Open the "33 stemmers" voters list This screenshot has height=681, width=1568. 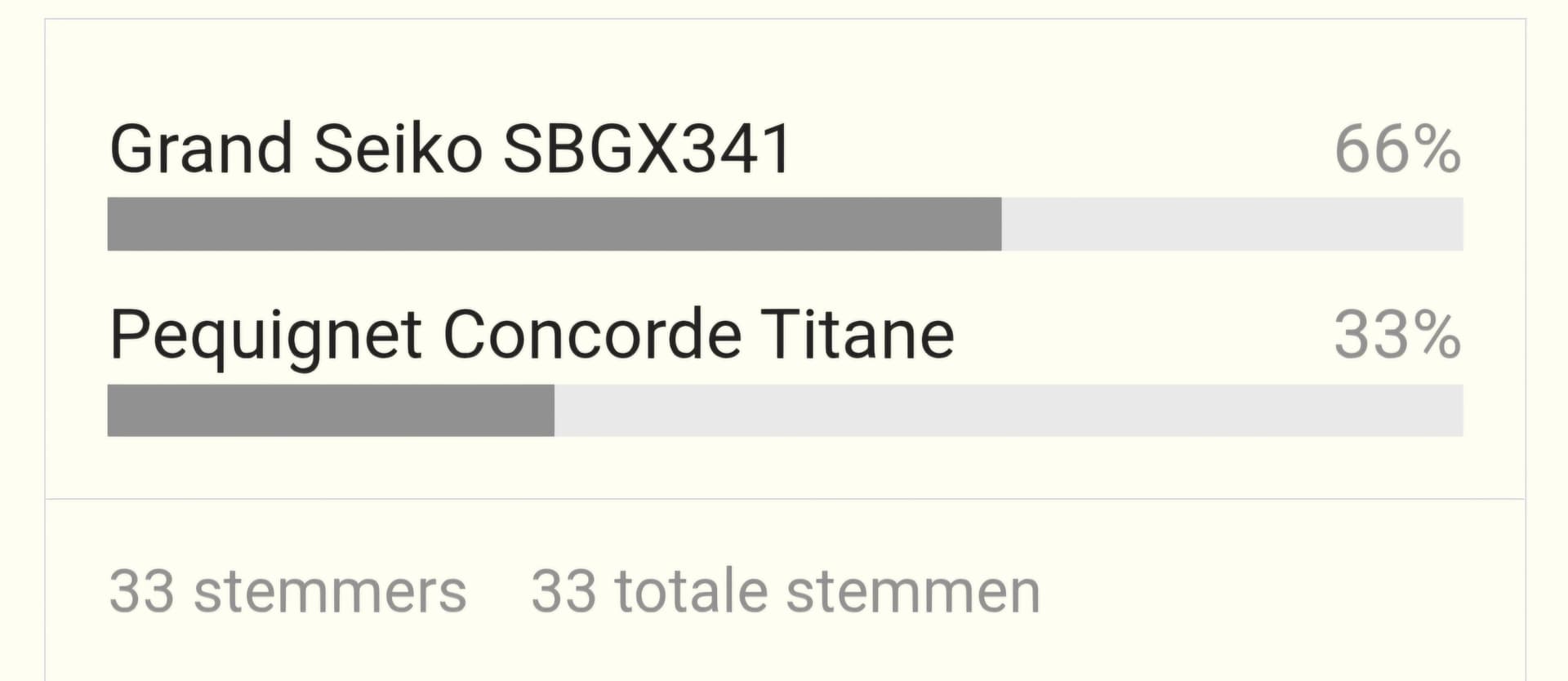point(287,591)
